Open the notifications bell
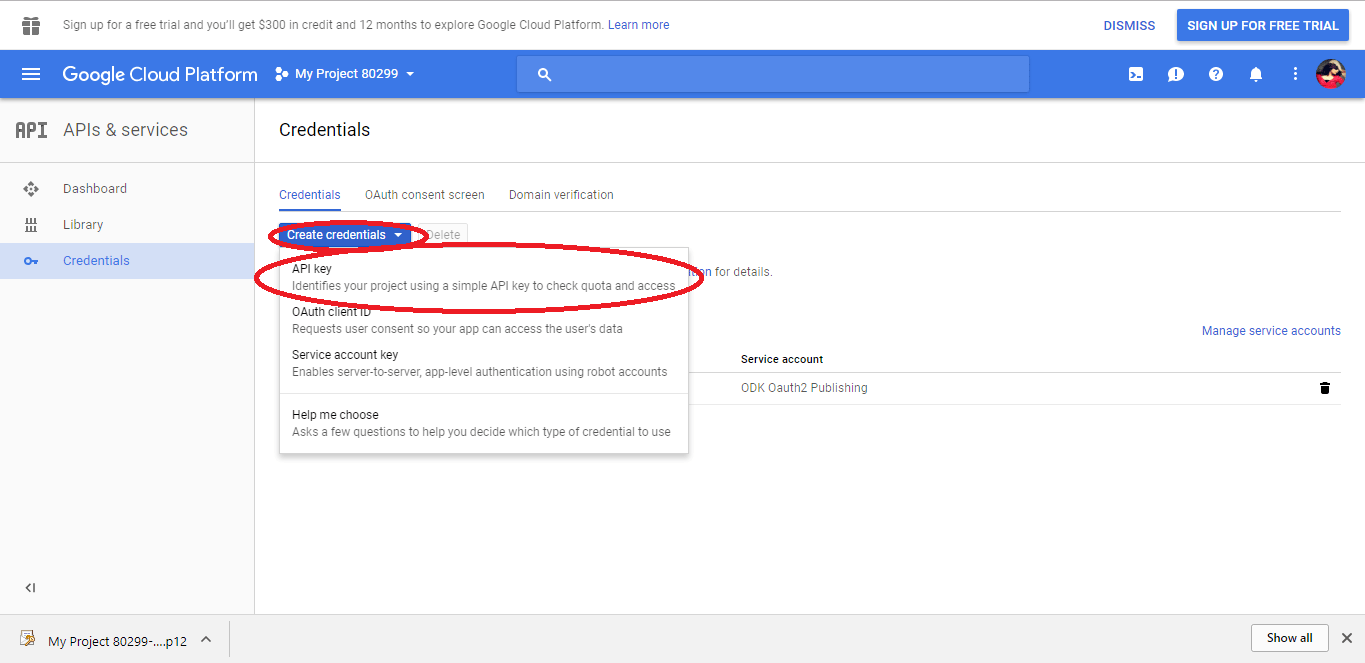 coord(1256,74)
